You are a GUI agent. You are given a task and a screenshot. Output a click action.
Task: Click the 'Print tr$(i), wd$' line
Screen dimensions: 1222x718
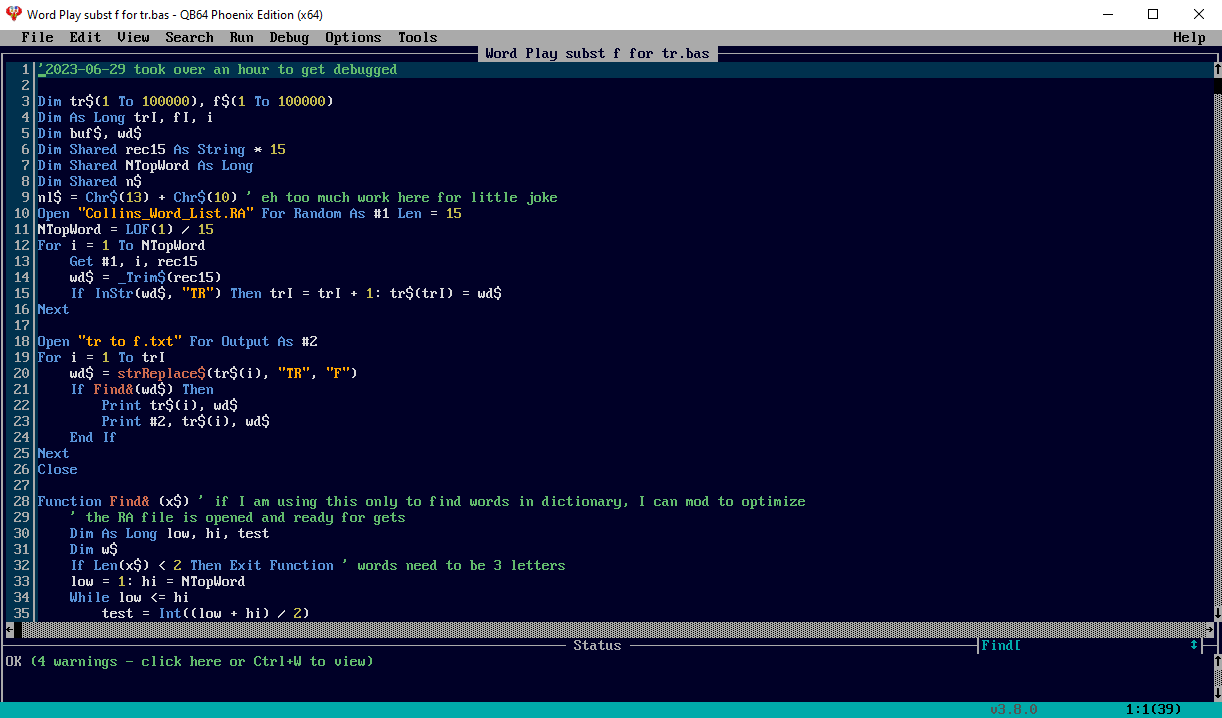(169, 406)
